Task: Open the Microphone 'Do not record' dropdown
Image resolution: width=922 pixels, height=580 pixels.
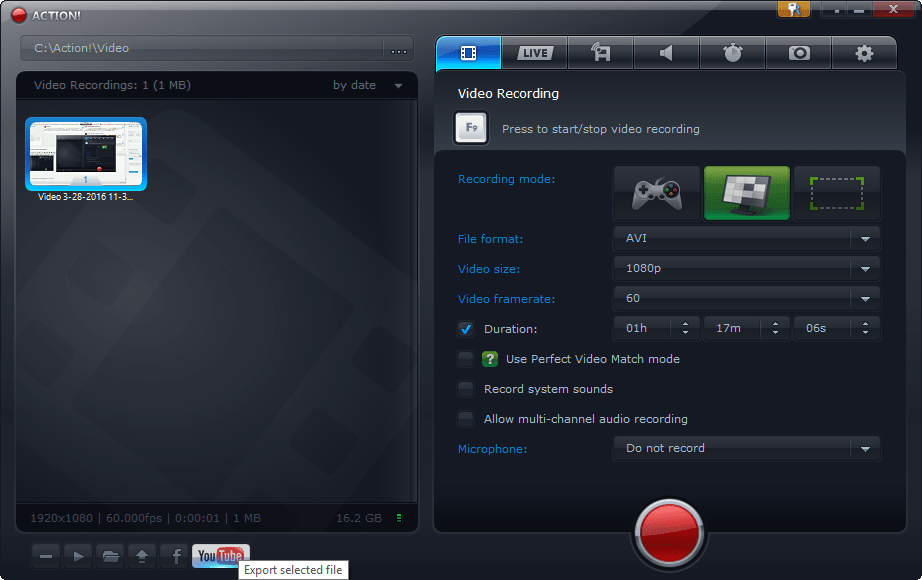Action: click(747, 448)
